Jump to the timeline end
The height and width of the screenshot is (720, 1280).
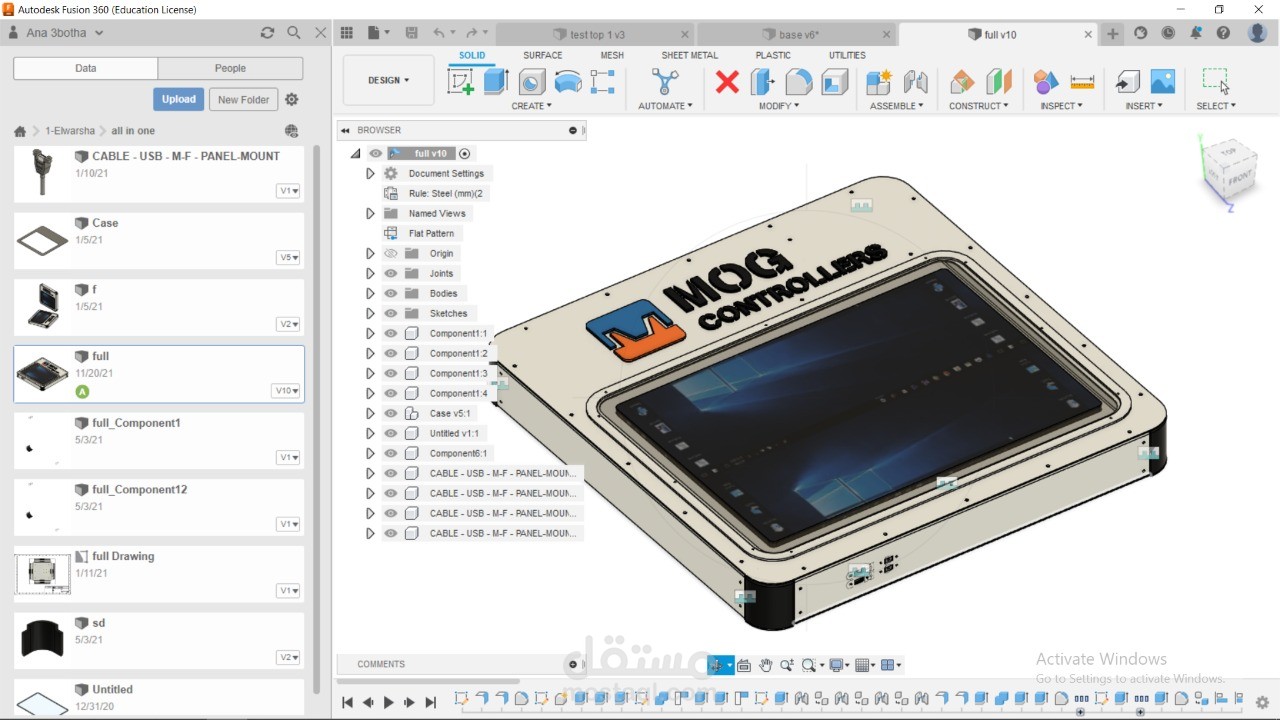pyautogui.click(x=431, y=703)
